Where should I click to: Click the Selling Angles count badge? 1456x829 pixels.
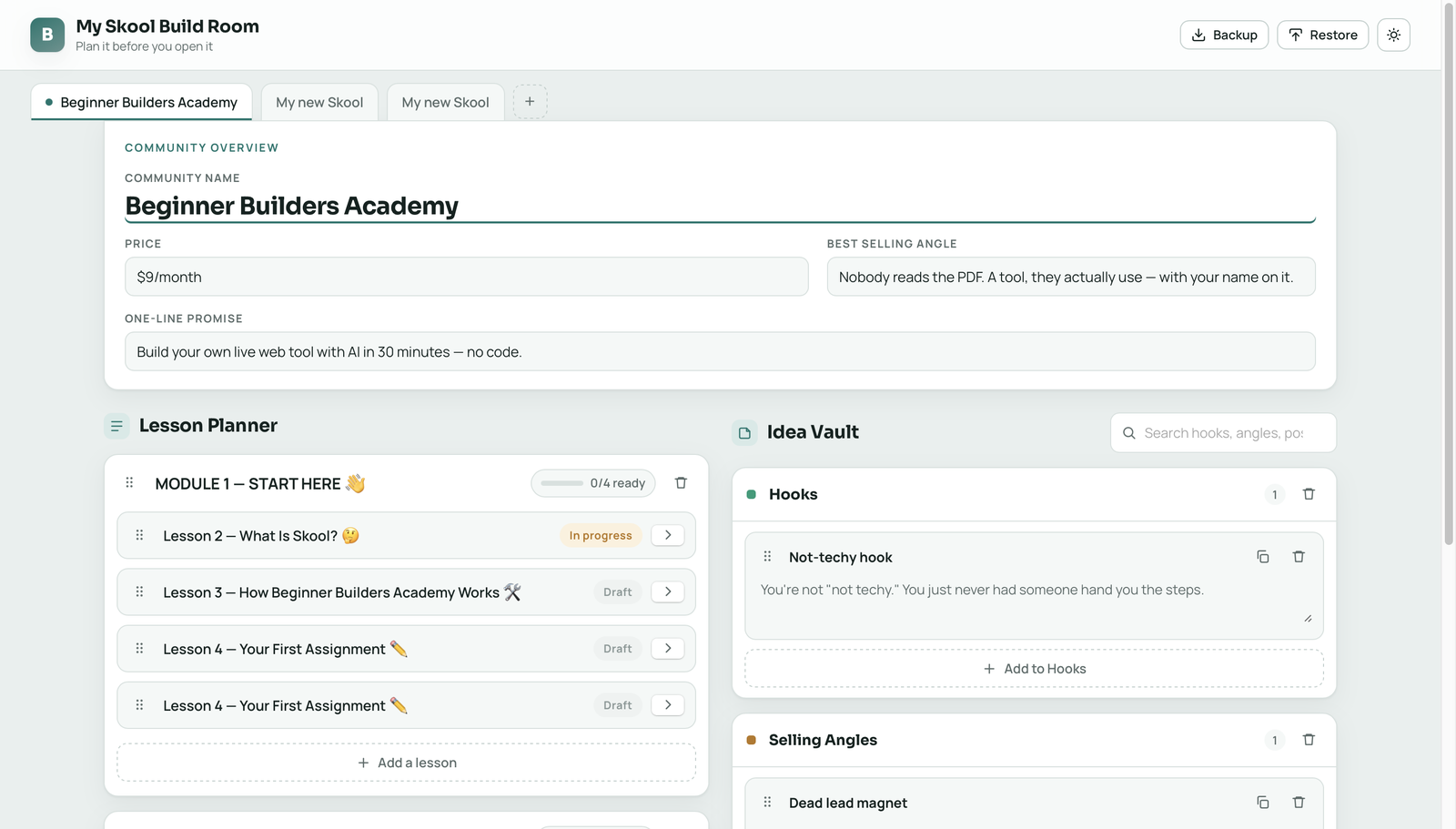(x=1274, y=740)
